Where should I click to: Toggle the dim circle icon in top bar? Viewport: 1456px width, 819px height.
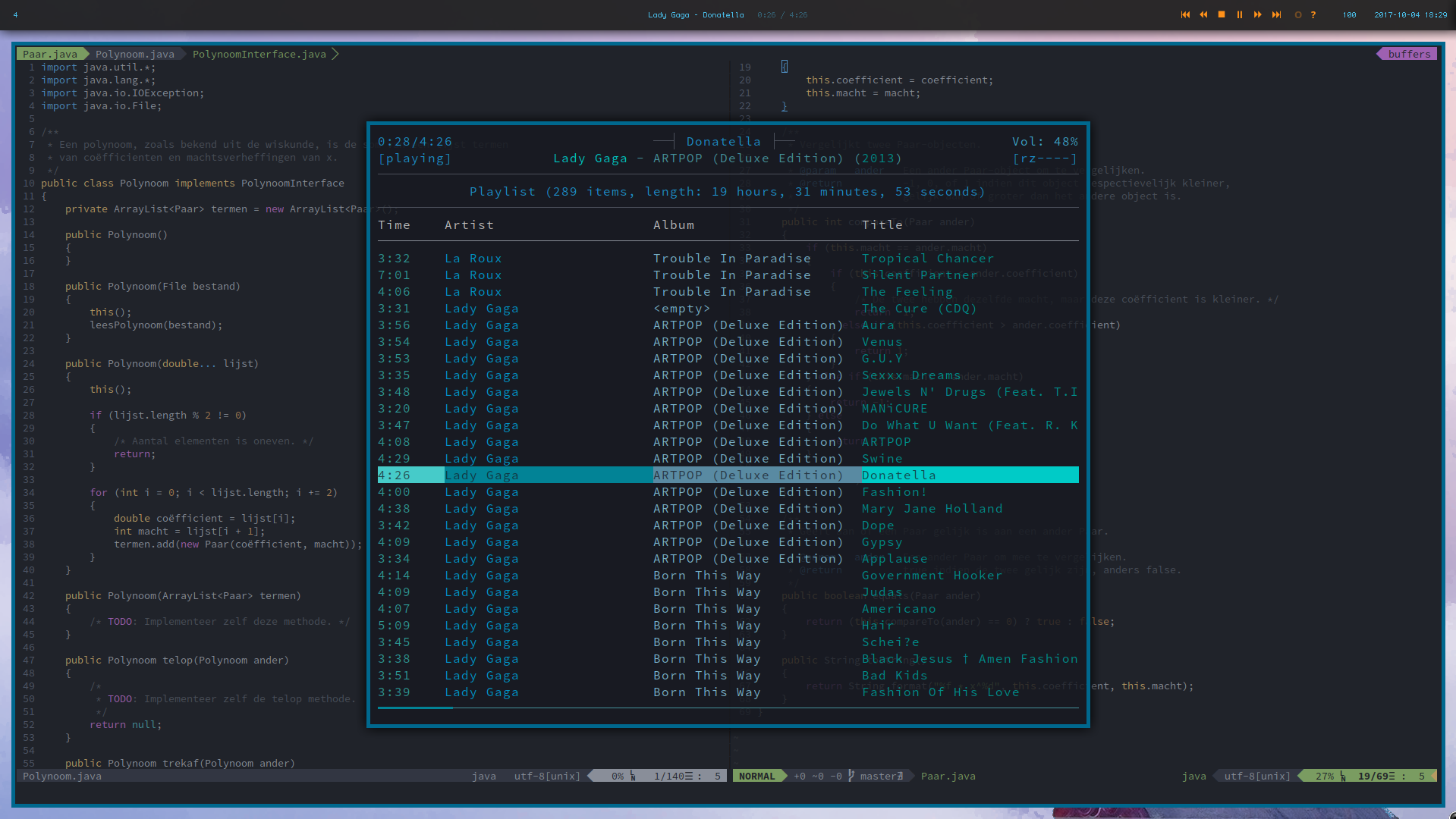1298,15
